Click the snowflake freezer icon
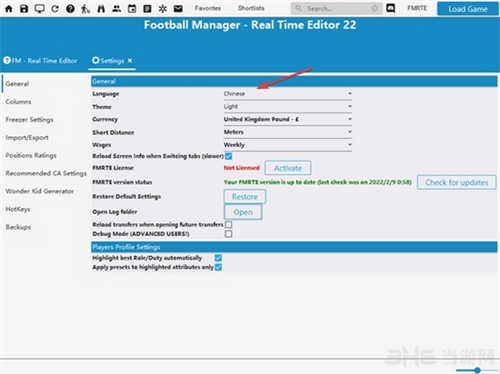 pos(163,9)
